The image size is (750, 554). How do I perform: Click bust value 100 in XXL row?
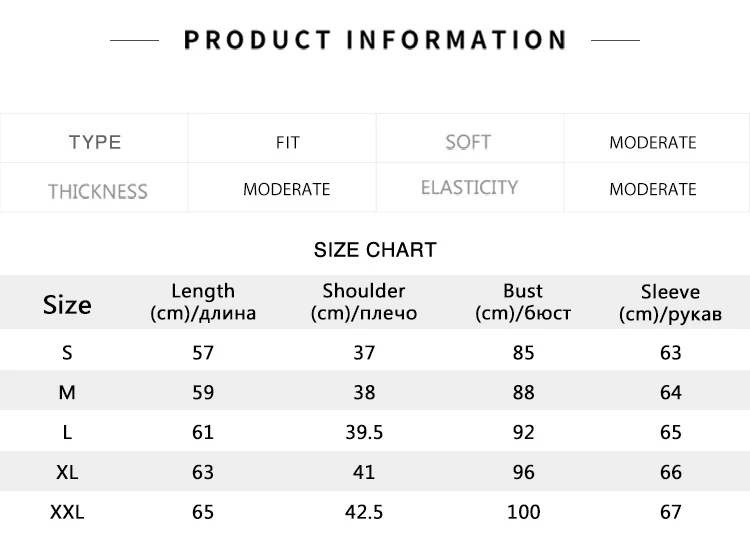[524, 512]
